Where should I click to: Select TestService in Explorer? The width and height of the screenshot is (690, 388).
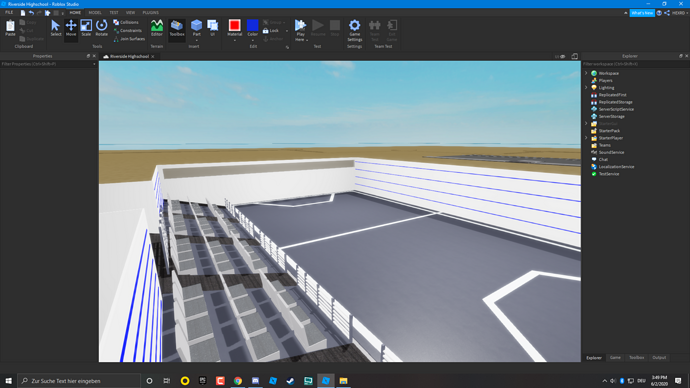tap(609, 174)
